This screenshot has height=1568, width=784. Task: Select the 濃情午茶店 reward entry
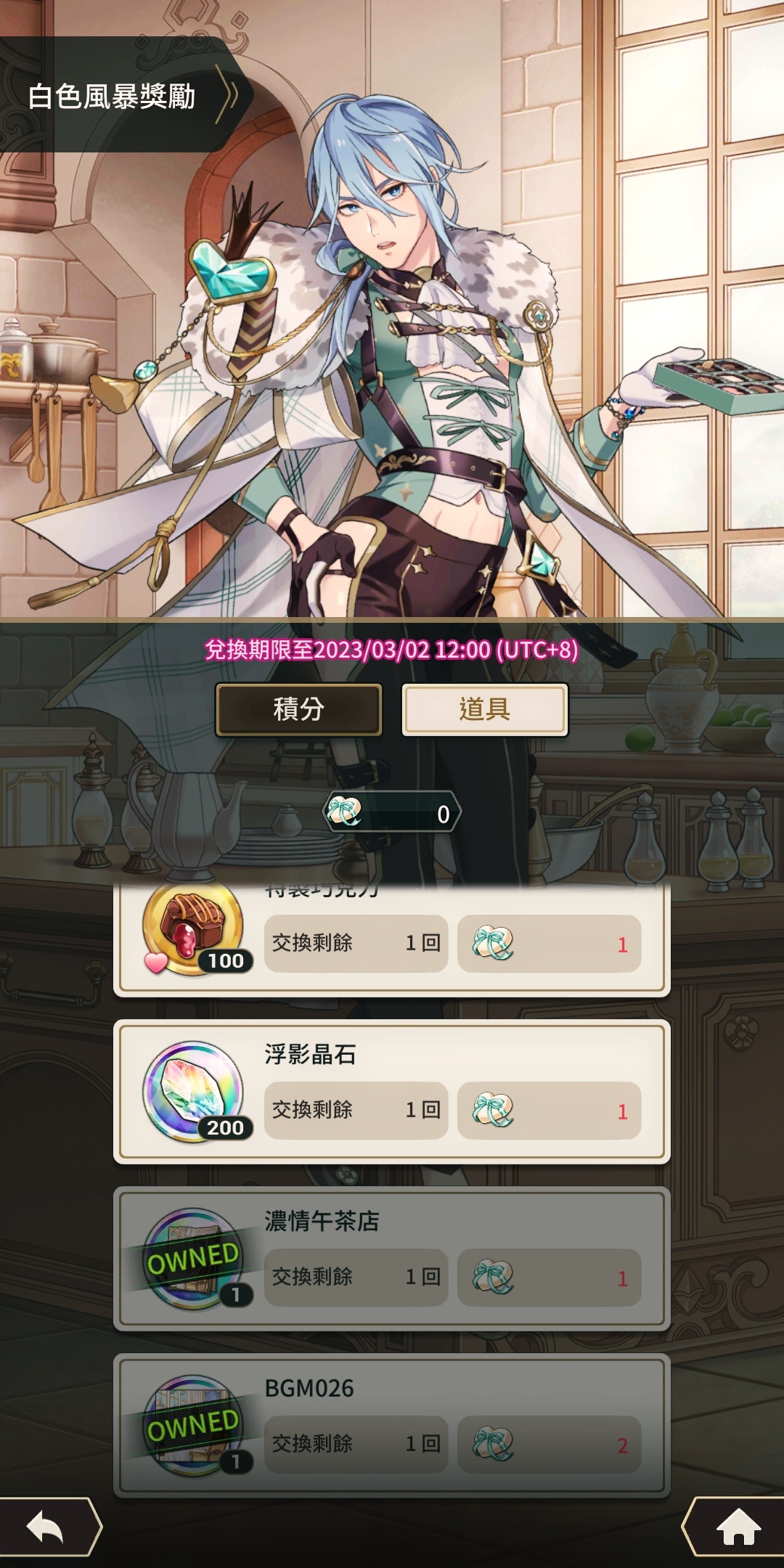click(392, 1259)
